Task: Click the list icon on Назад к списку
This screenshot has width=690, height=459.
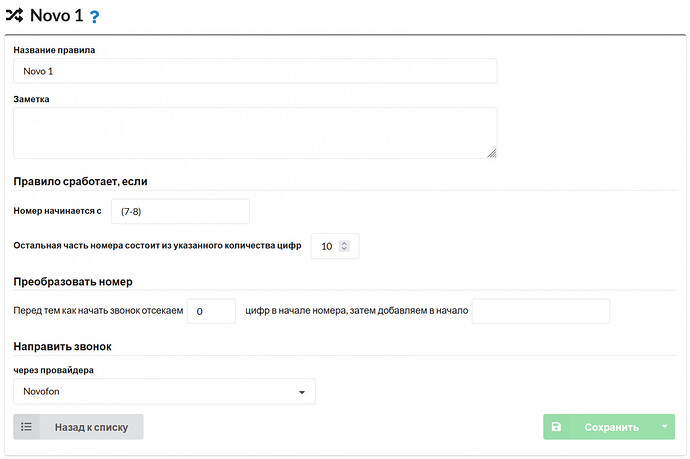Action: click(x=26, y=427)
